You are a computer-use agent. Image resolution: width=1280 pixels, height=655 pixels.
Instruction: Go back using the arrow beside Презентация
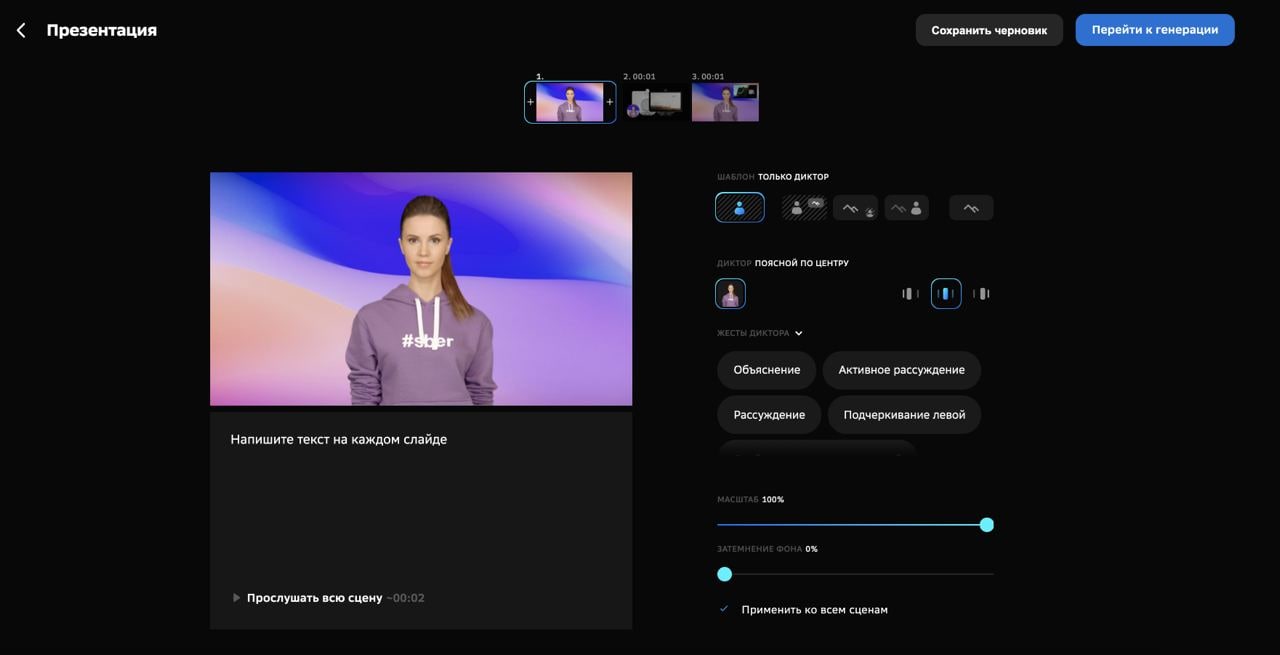click(x=21, y=30)
